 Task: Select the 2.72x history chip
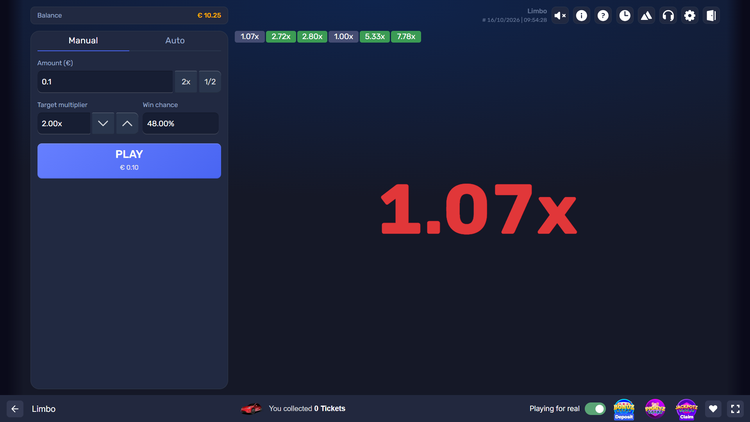click(281, 37)
